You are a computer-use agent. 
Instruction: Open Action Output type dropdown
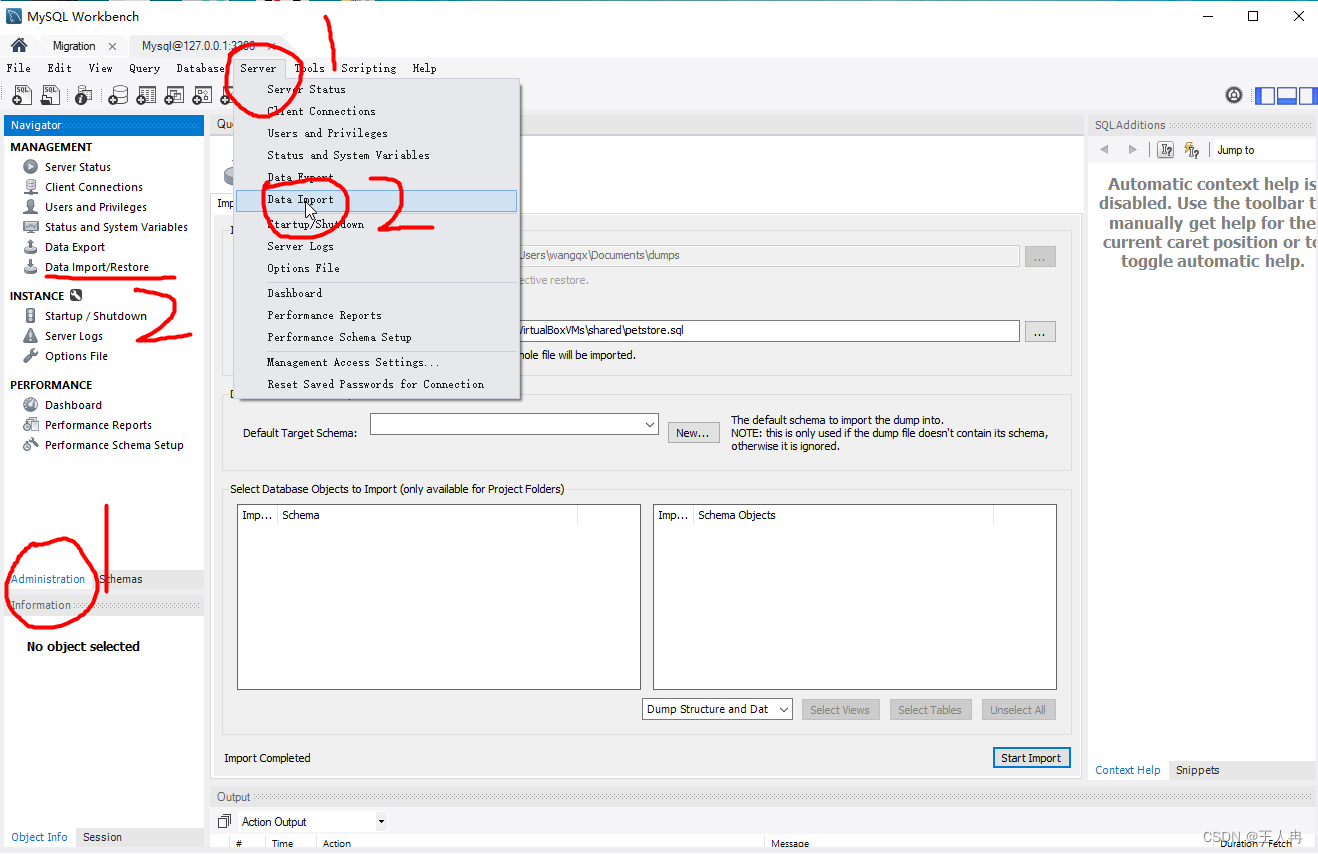(381, 822)
